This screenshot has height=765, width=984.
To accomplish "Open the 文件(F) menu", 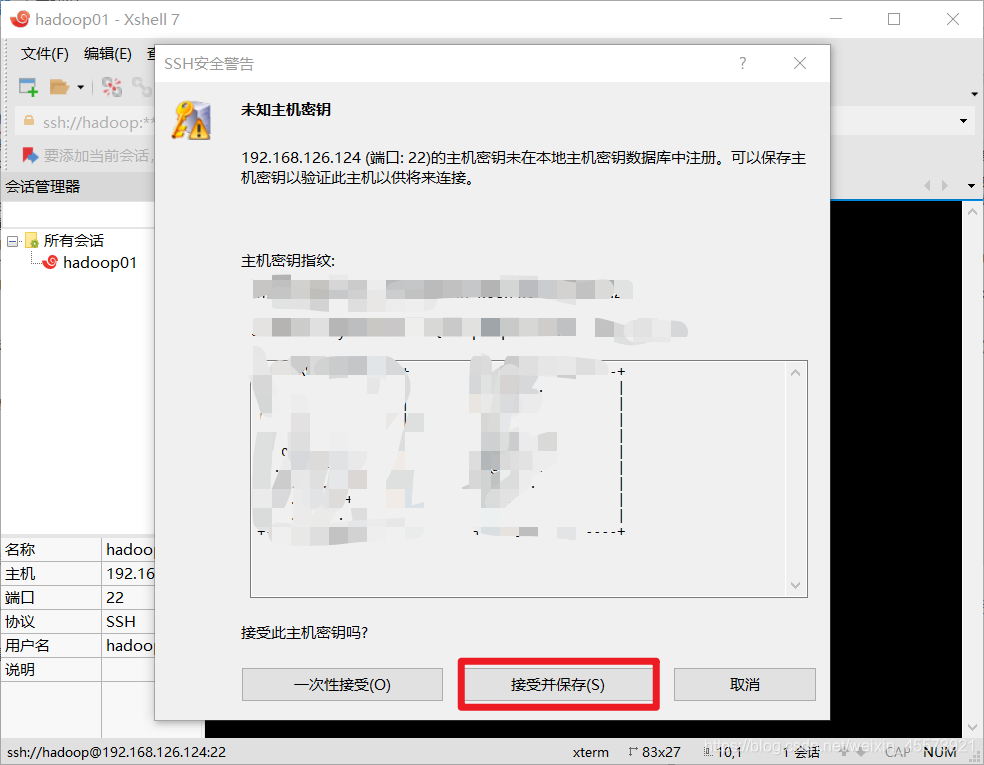I will point(43,53).
